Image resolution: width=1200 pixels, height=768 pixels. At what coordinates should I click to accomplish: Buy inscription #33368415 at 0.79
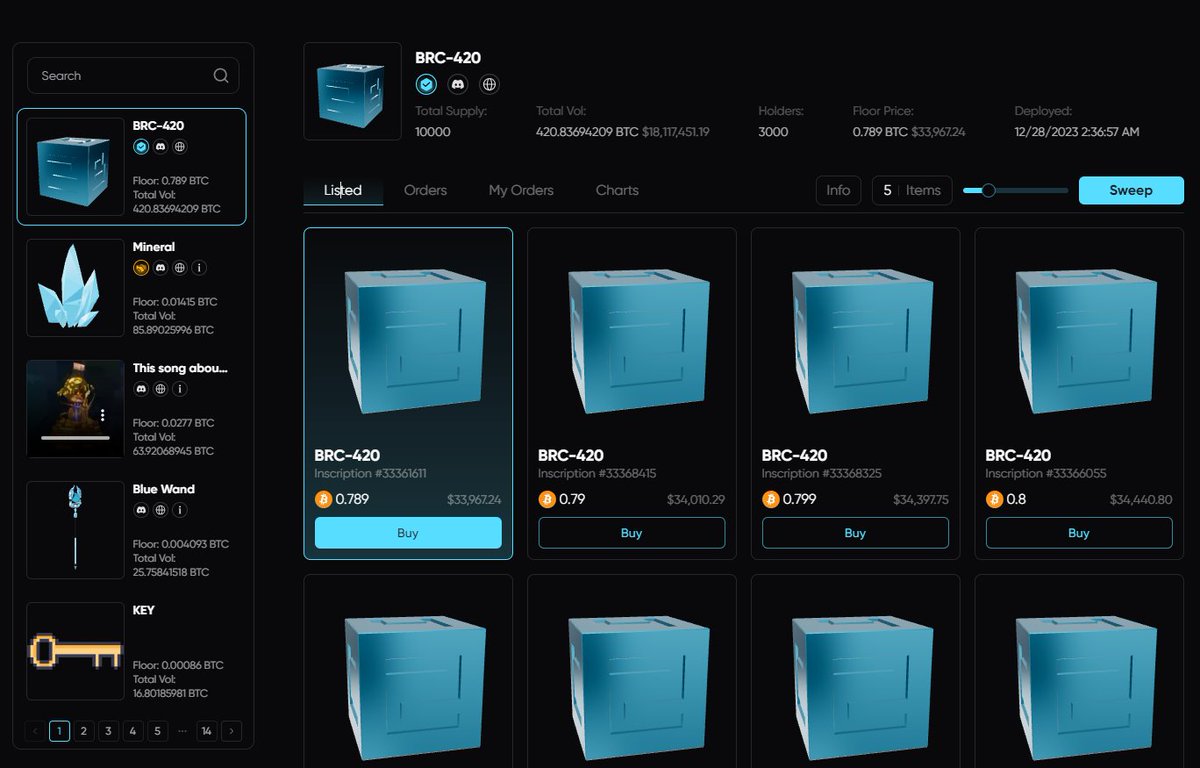click(632, 533)
